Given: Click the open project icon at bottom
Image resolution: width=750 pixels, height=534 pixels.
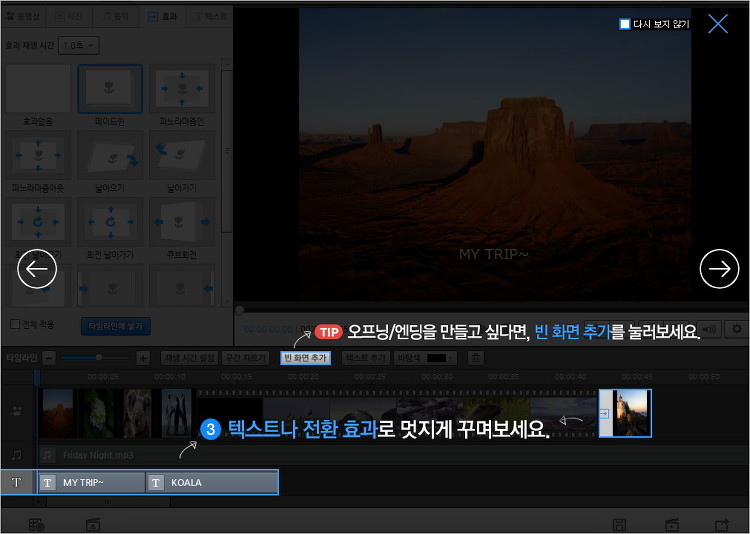Looking at the screenshot, I should (93, 524).
